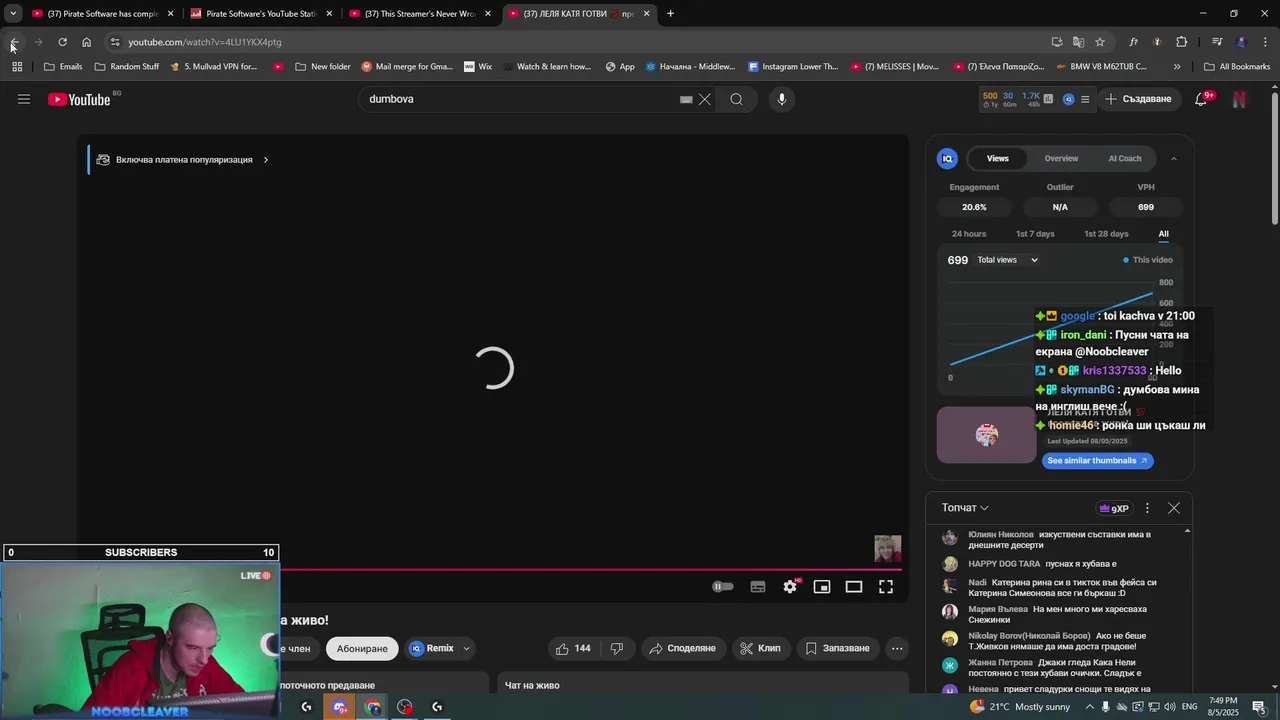
Task: Open the vidIQ Remix button
Action: [x=431, y=648]
